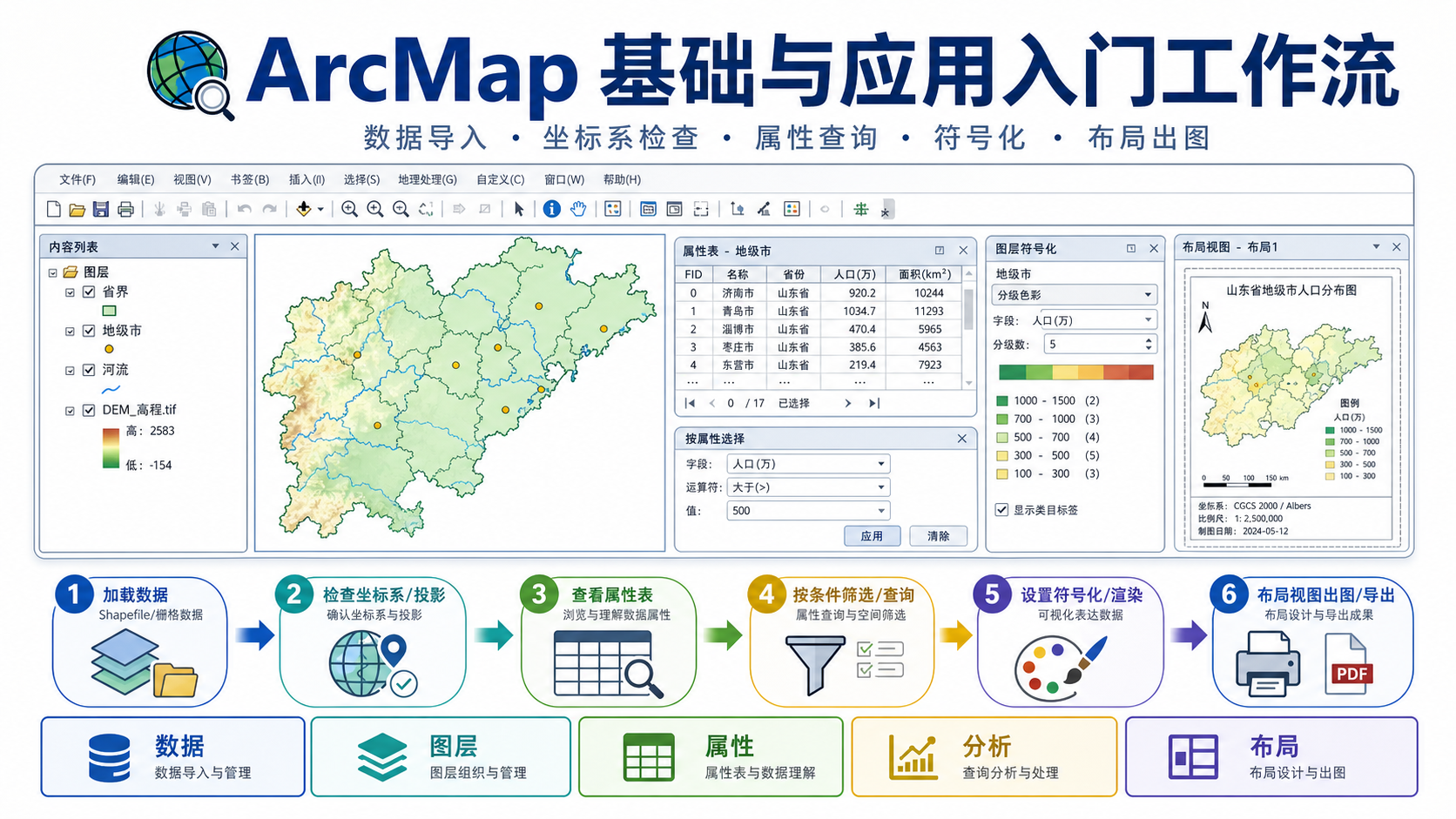This screenshot has height=819, width=1456.
Task: Click the graduated color ramp bar
Action: (1076, 373)
